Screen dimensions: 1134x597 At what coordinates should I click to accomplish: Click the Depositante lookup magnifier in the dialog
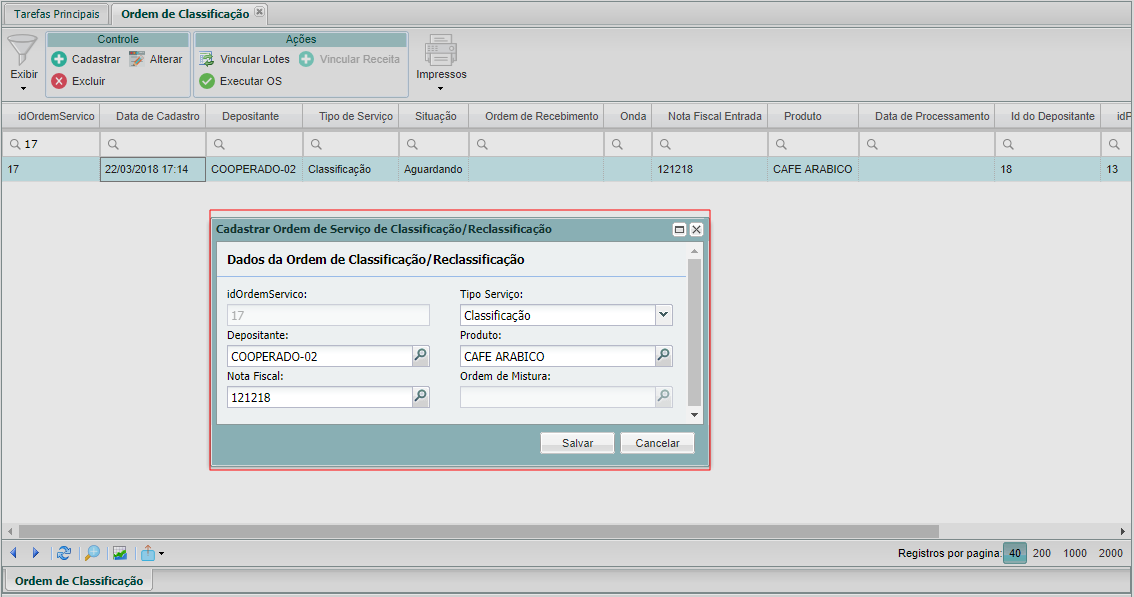421,355
